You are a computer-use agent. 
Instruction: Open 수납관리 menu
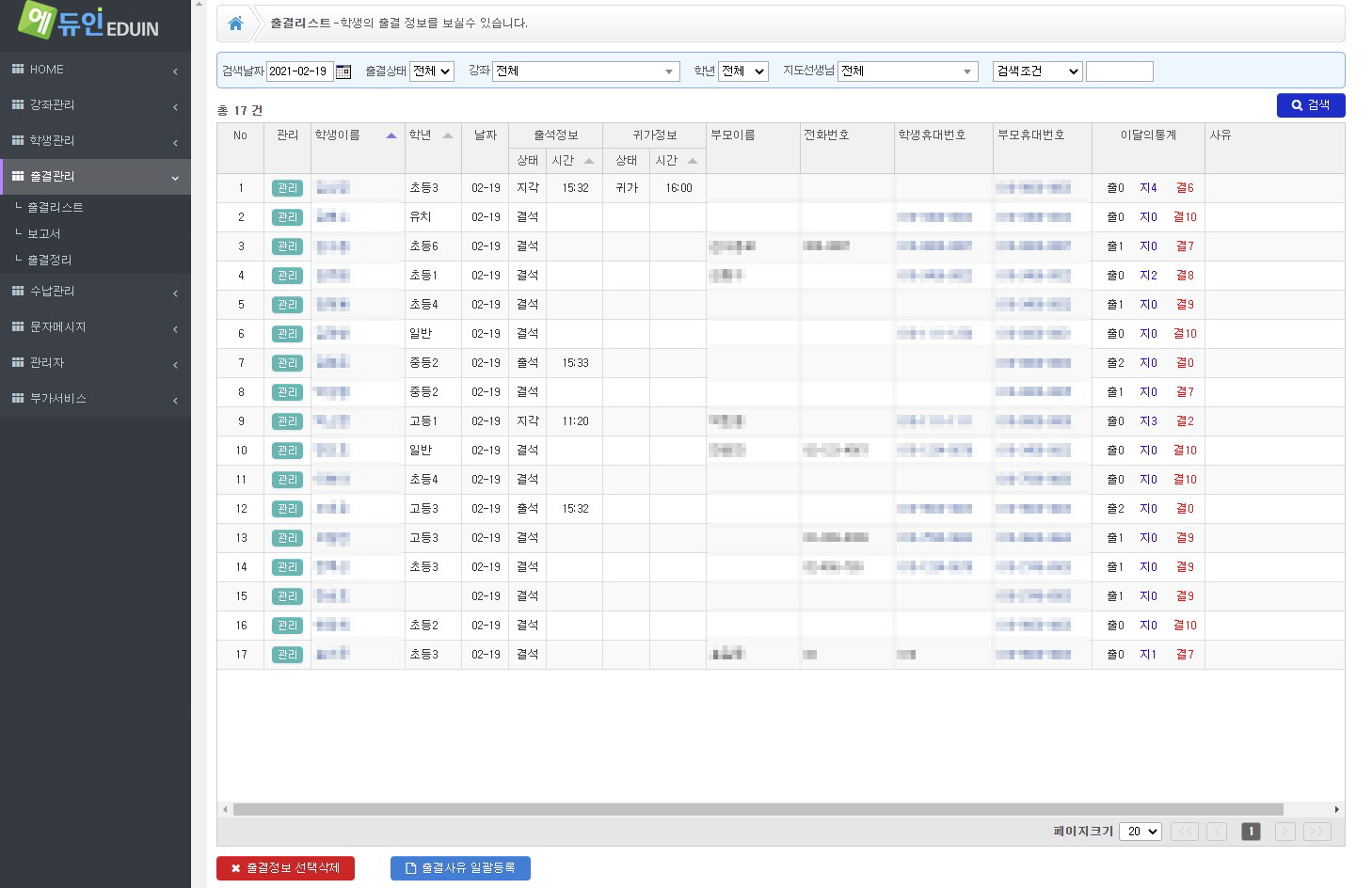(95, 292)
